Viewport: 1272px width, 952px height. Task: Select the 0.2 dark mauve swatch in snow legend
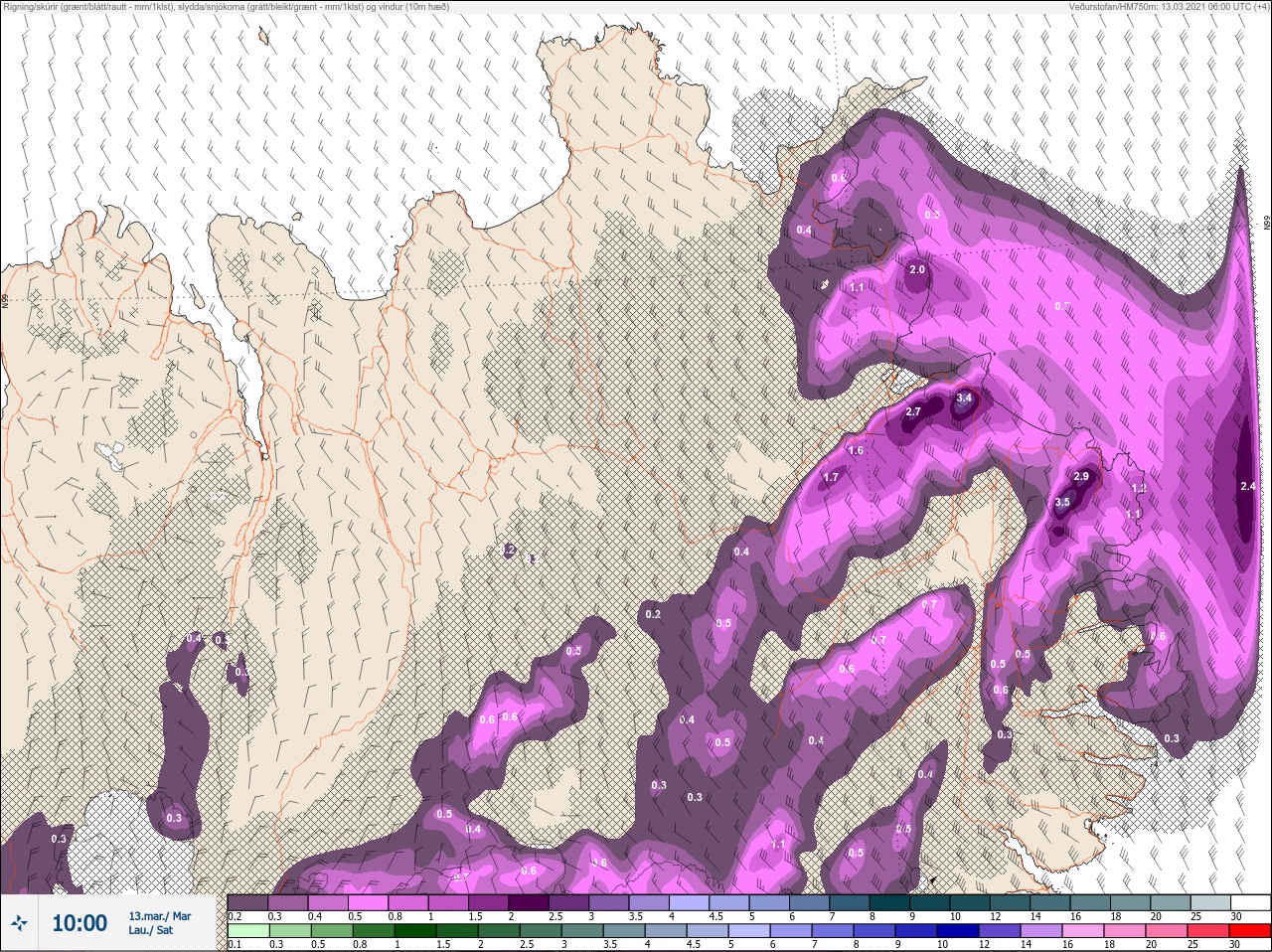point(247,901)
